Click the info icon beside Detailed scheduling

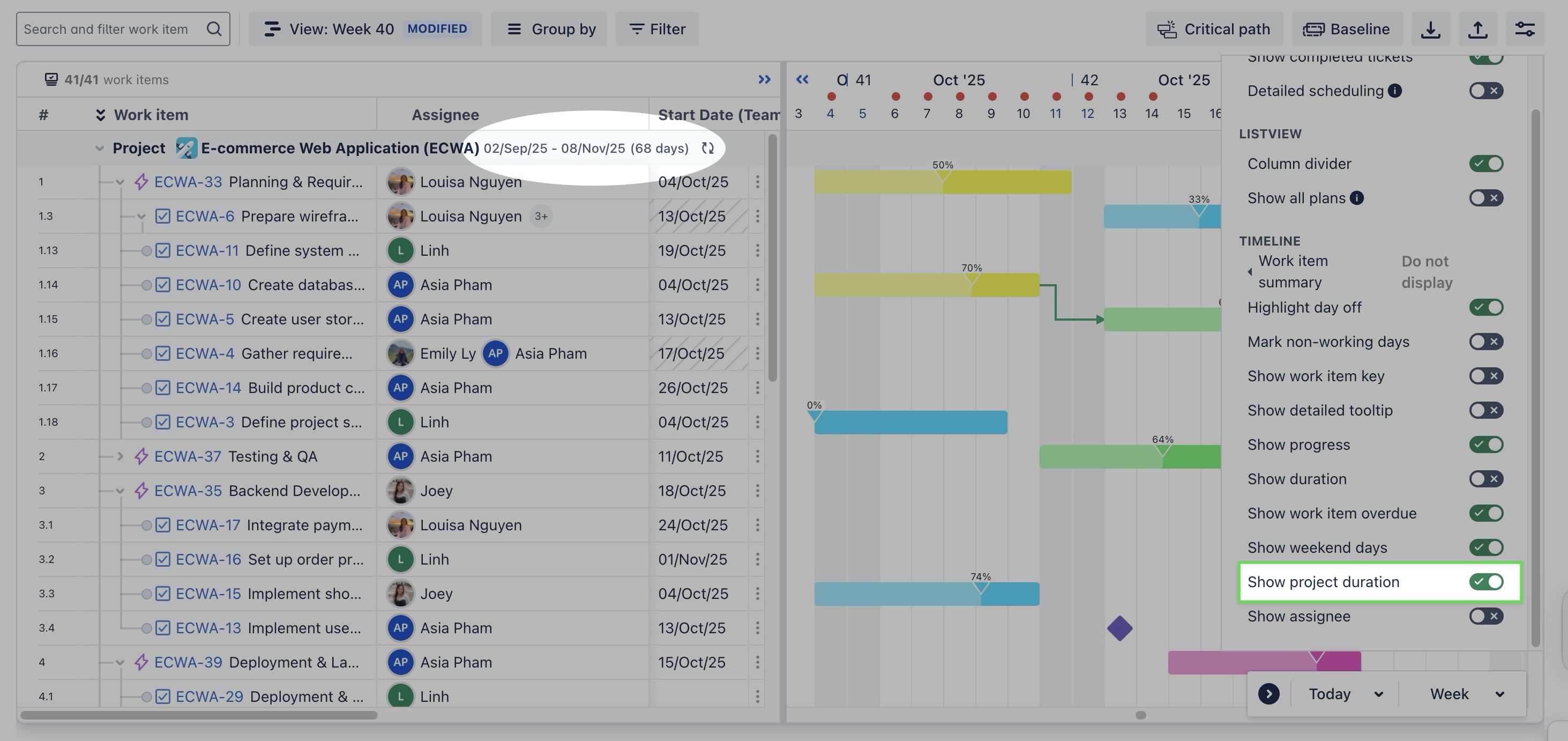(x=1394, y=91)
